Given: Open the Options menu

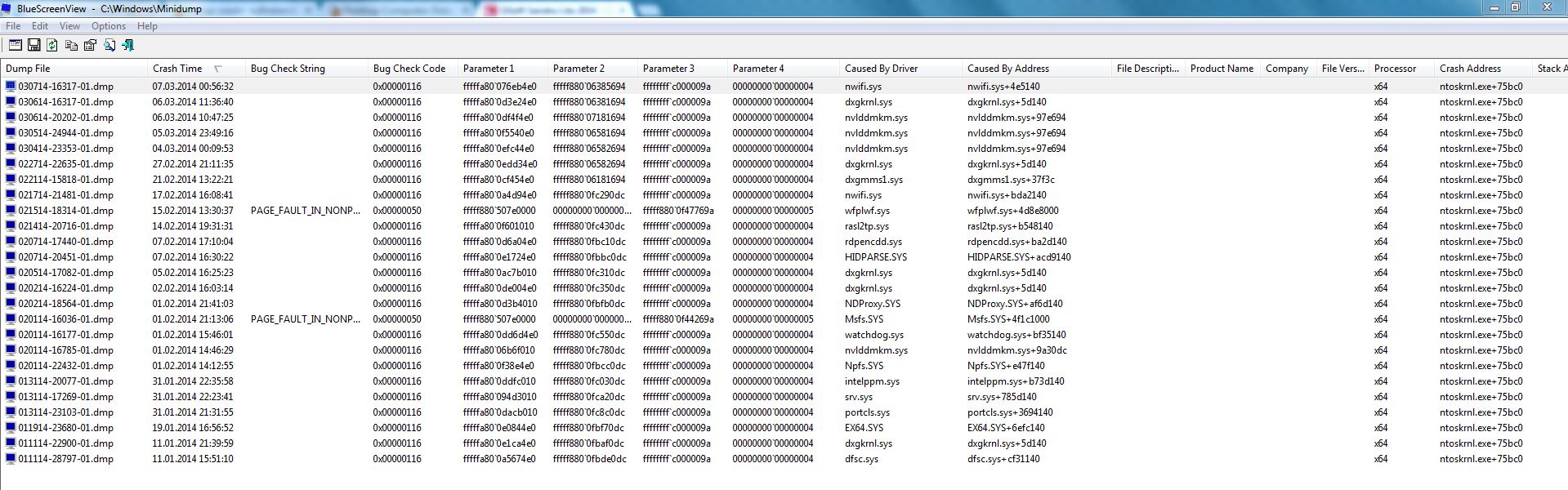Looking at the screenshot, I should pyautogui.click(x=109, y=26).
